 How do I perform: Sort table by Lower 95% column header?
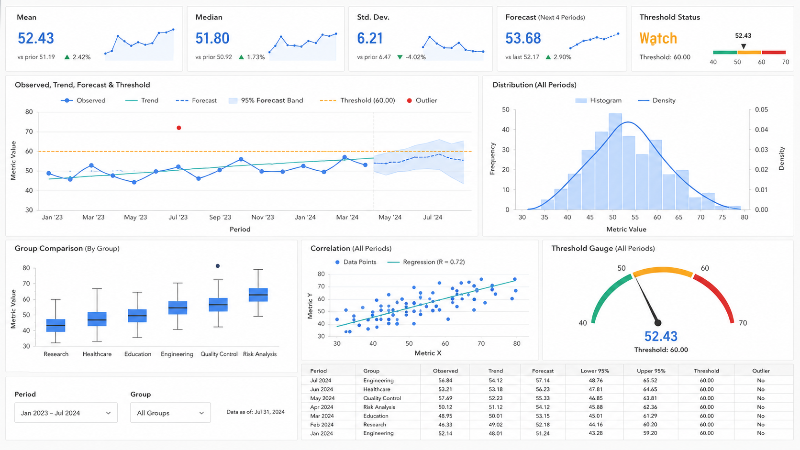[595, 371]
